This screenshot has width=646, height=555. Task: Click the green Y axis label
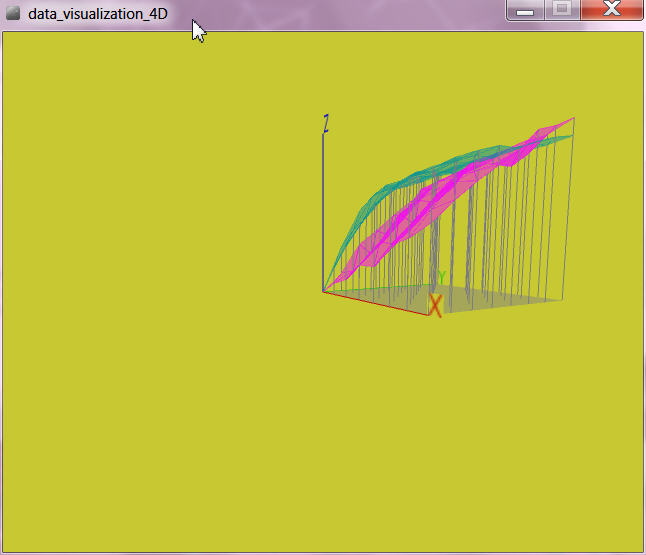[x=441, y=277]
